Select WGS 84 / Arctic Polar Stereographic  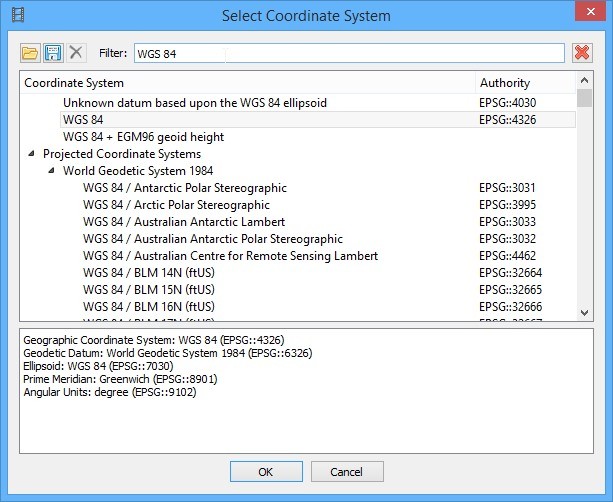[x=176, y=205]
